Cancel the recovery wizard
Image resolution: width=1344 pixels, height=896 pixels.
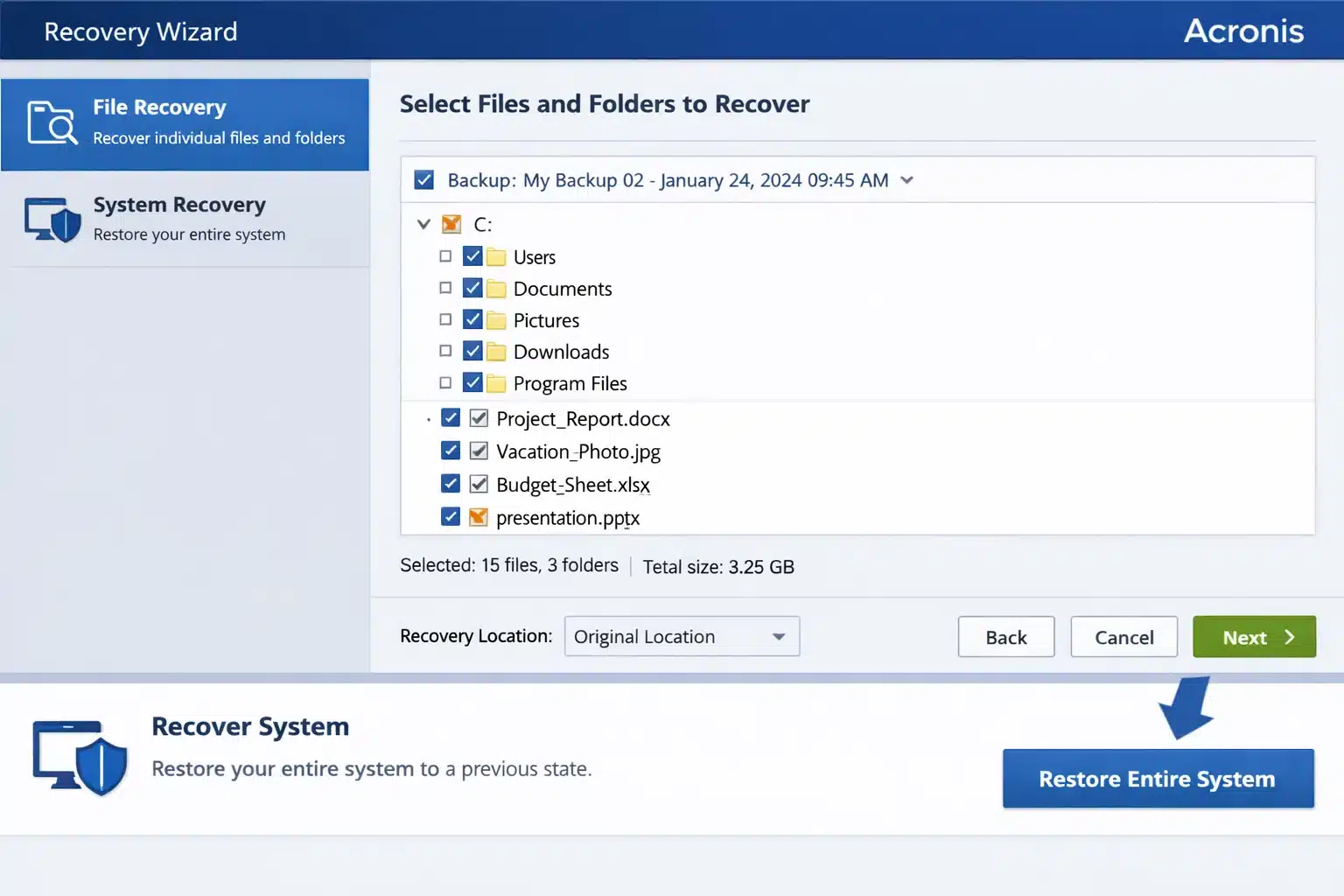tap(1123, 636)
